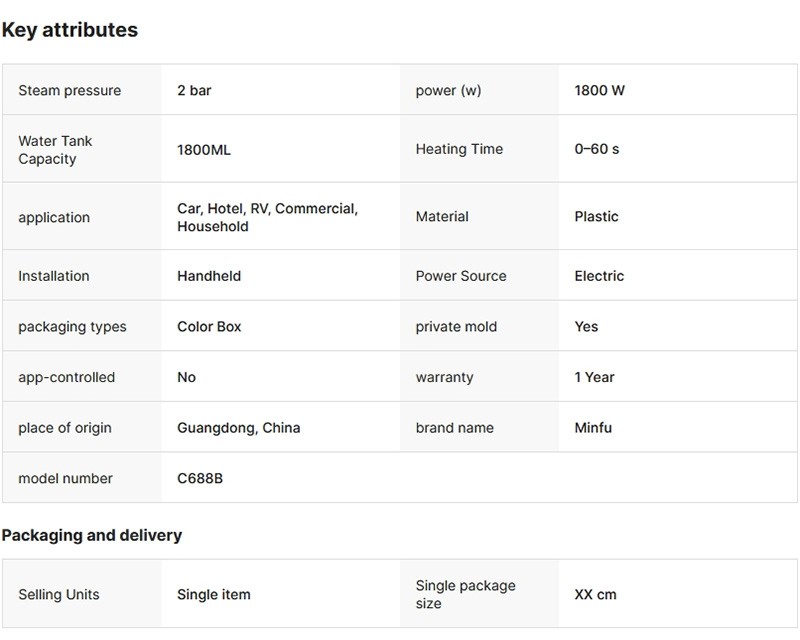Click the Electric power source value
Image resolution: width=800 pixels, height=640 pixels.
[599, 276]
